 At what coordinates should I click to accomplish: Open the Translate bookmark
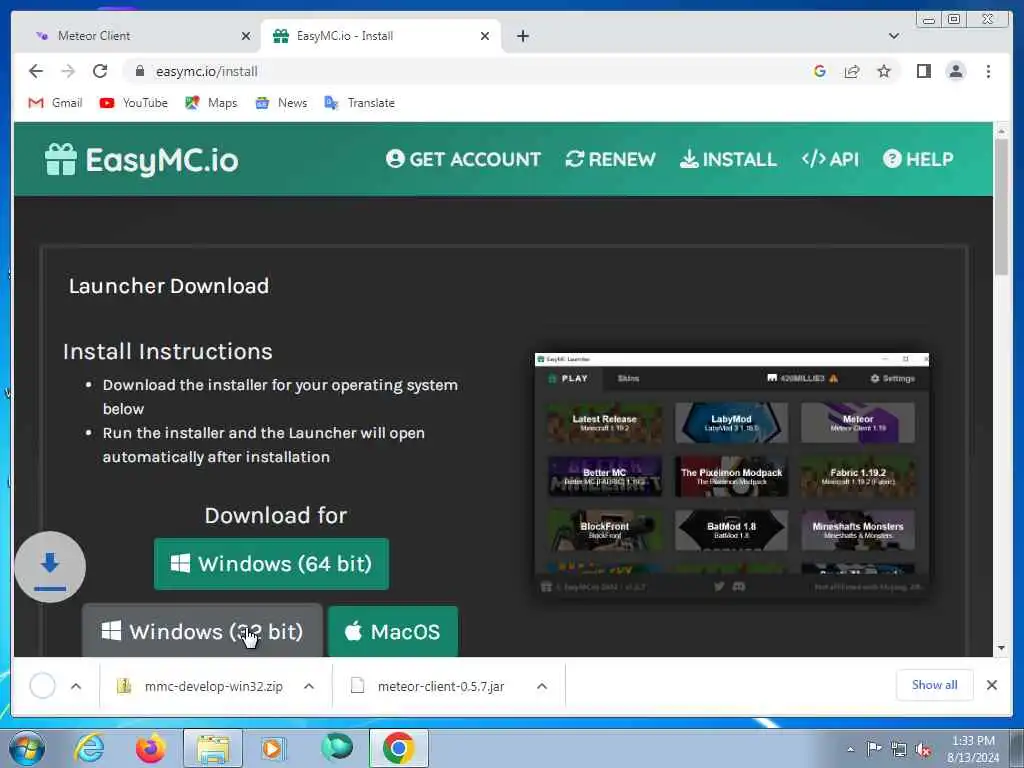pos(359,103)
